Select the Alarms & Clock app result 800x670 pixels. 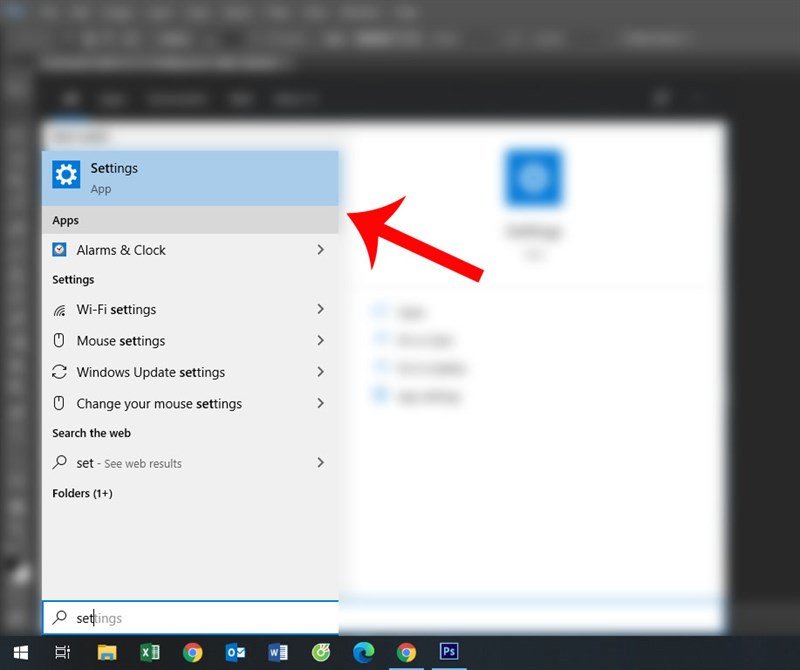[x=121, y=250]
